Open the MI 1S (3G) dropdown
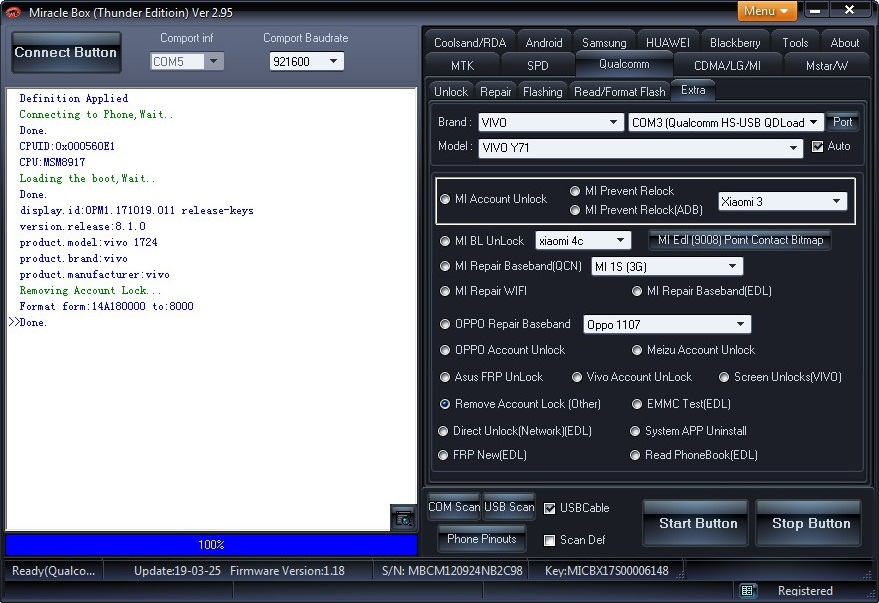The height and width of the screenshot is (603, 879). point(667,266)
